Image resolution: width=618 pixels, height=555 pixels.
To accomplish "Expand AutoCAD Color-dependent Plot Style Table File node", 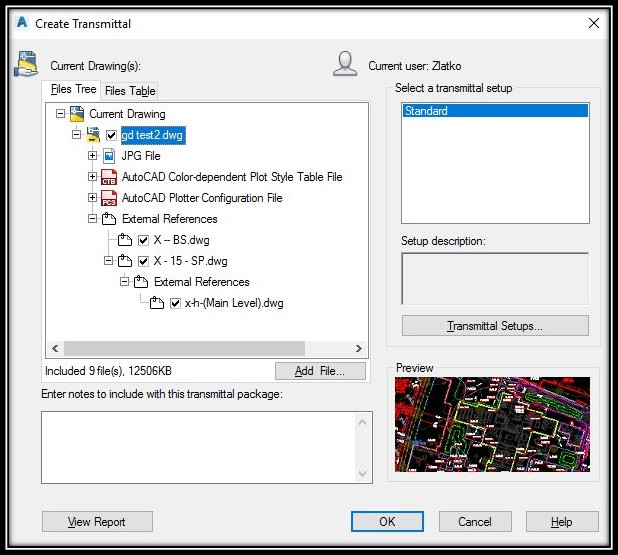I will (92, 176).
